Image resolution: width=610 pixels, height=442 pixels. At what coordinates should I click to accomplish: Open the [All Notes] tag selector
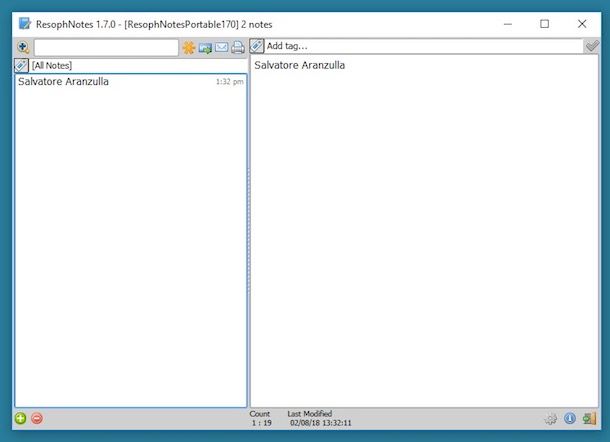138,65
